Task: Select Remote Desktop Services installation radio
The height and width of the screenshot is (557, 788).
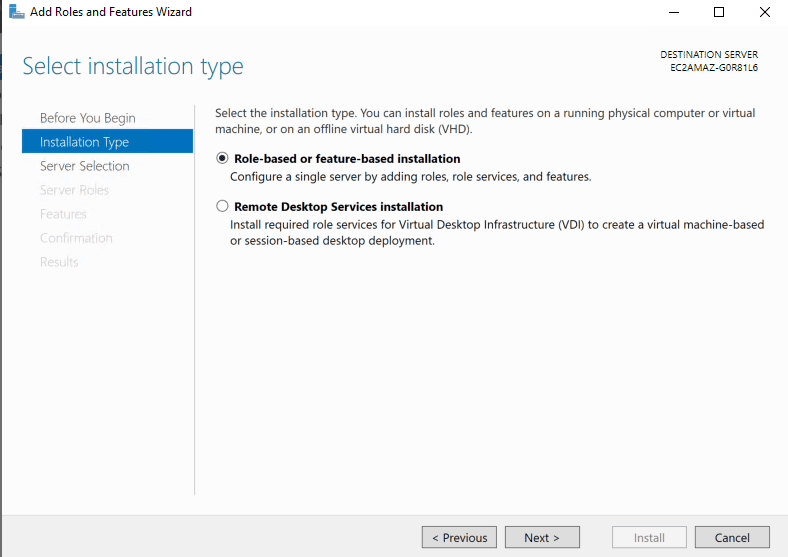Action: click(222, 206)
